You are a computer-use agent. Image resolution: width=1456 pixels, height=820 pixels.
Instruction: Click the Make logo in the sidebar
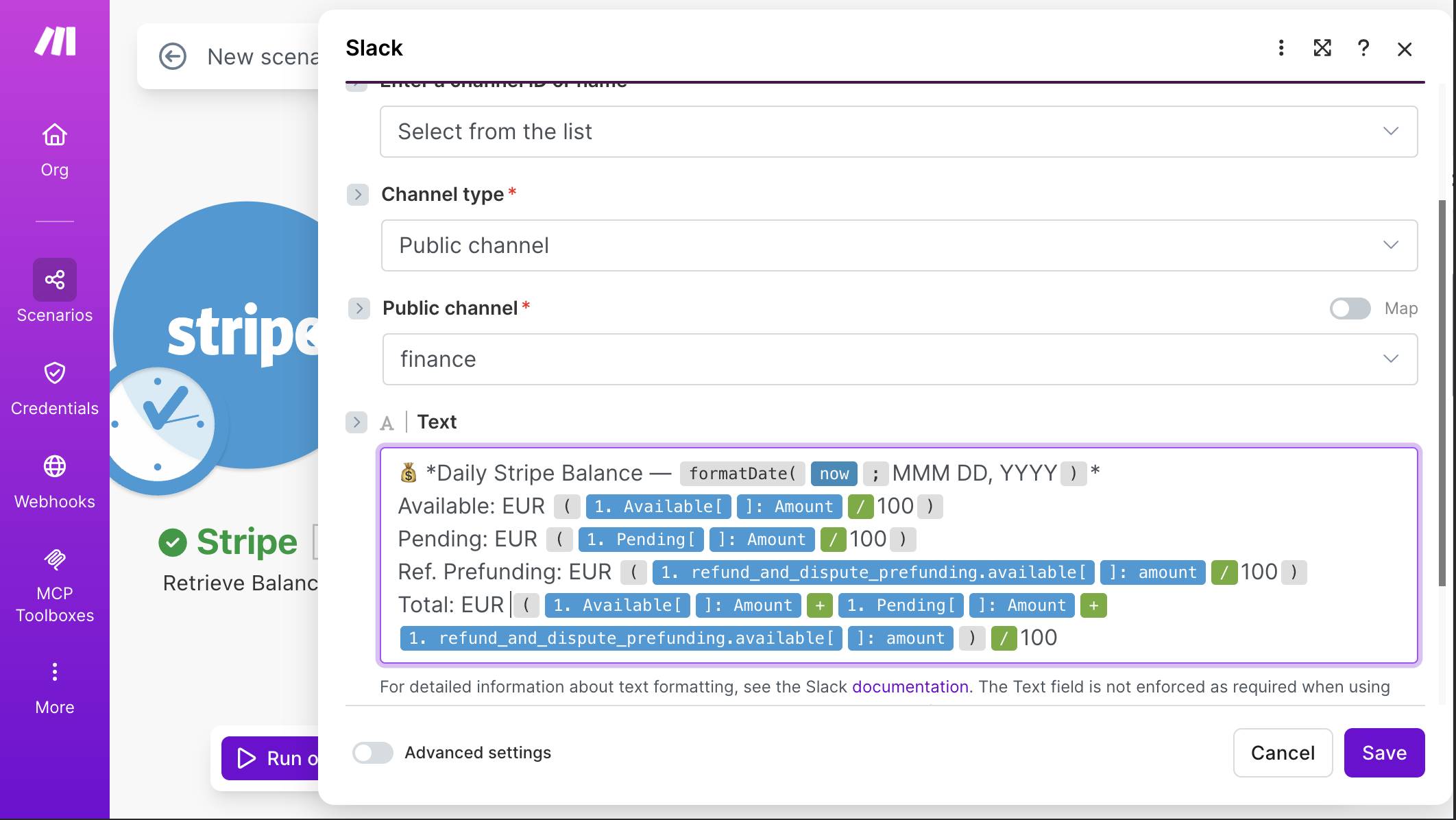(x=54, y=41)
